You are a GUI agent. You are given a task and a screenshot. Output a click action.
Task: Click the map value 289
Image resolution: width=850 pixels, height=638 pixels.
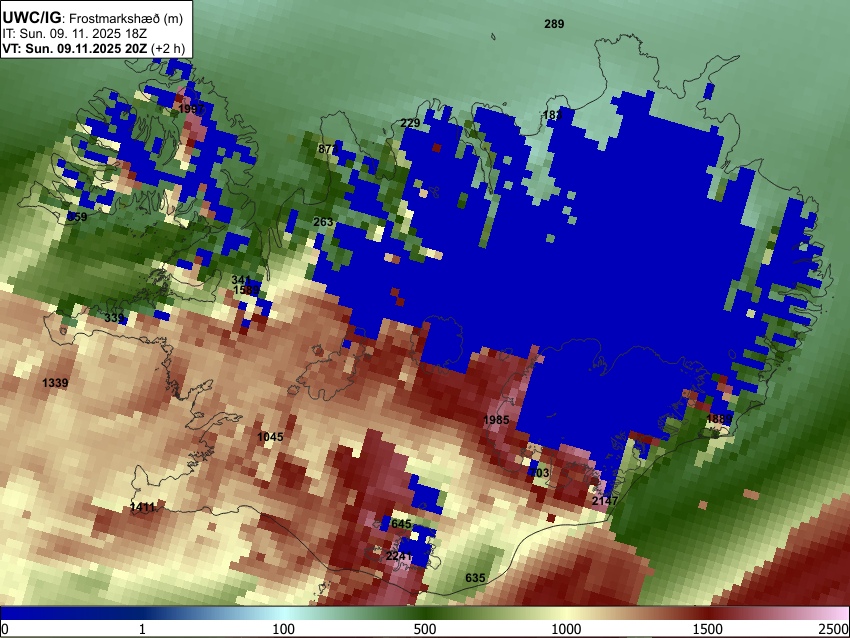(554, 24)
